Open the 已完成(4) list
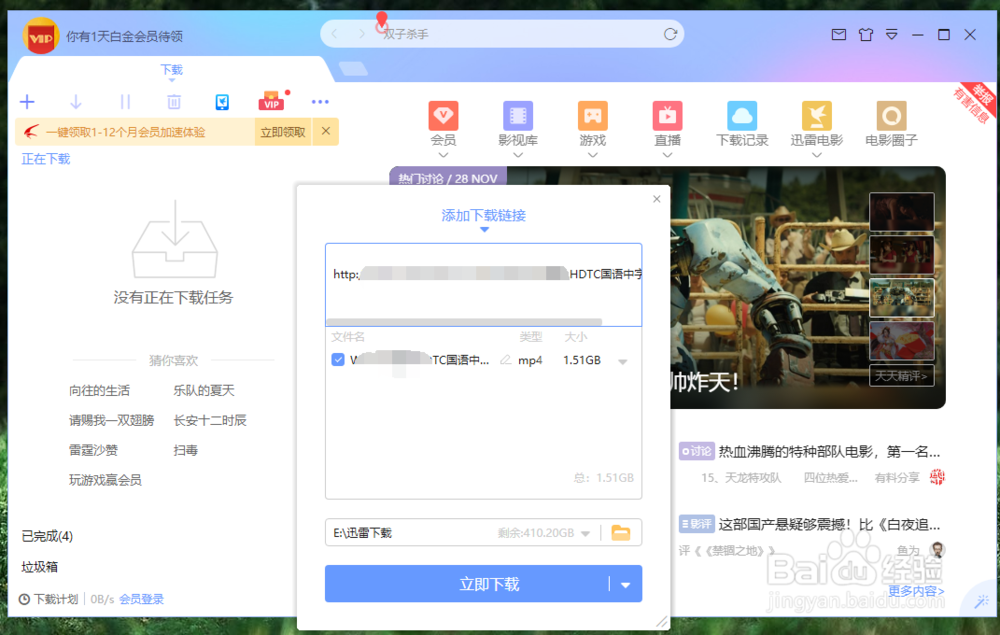Screen dimensions: 1000x635 coord(47,536)
